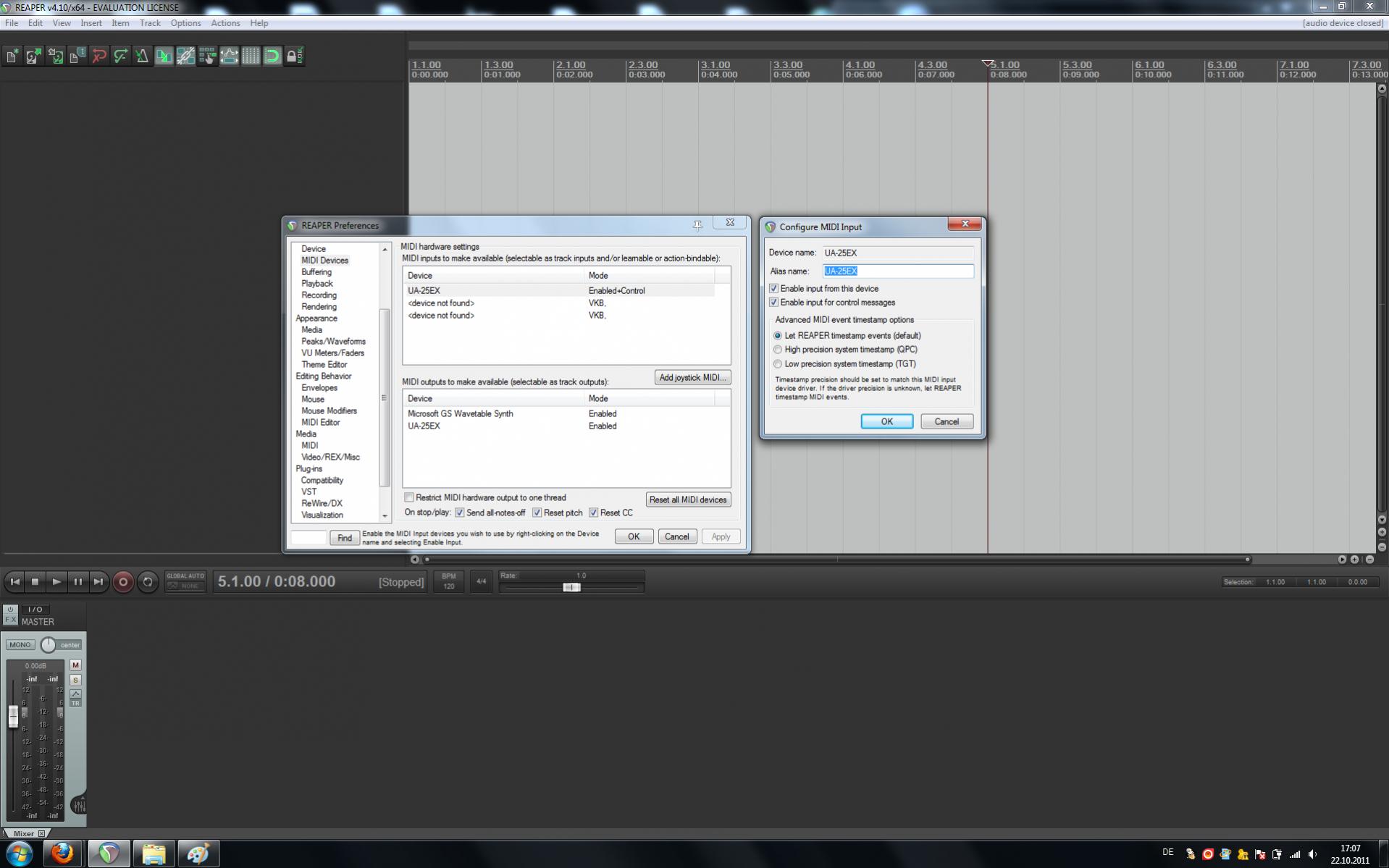Open the Edit menu
This screenshot has width=1389, height=868.
coord(35,23)
